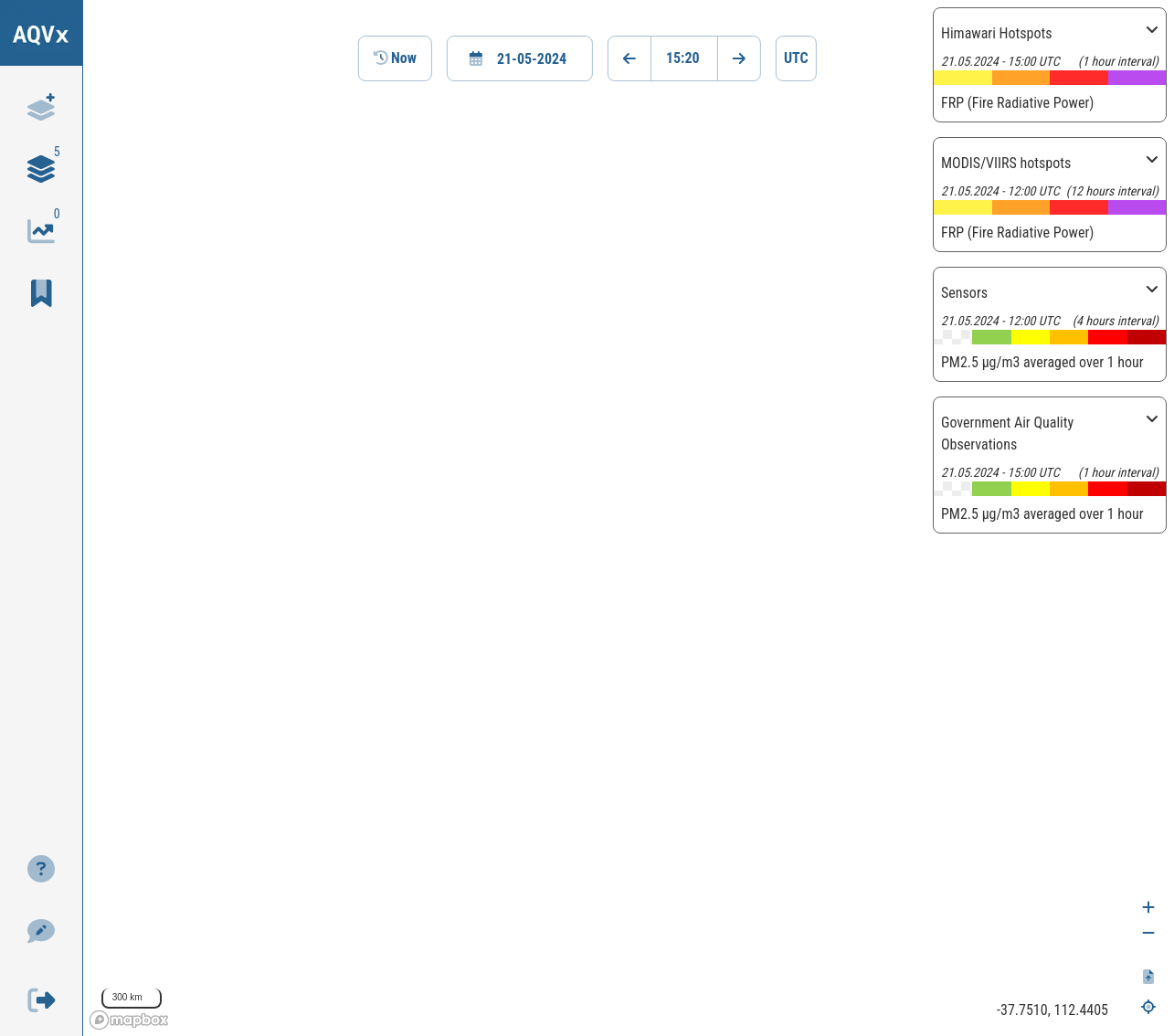Screen dimensions: 1174x1036
Task: Step time back with left arrow
Action: 629,58
